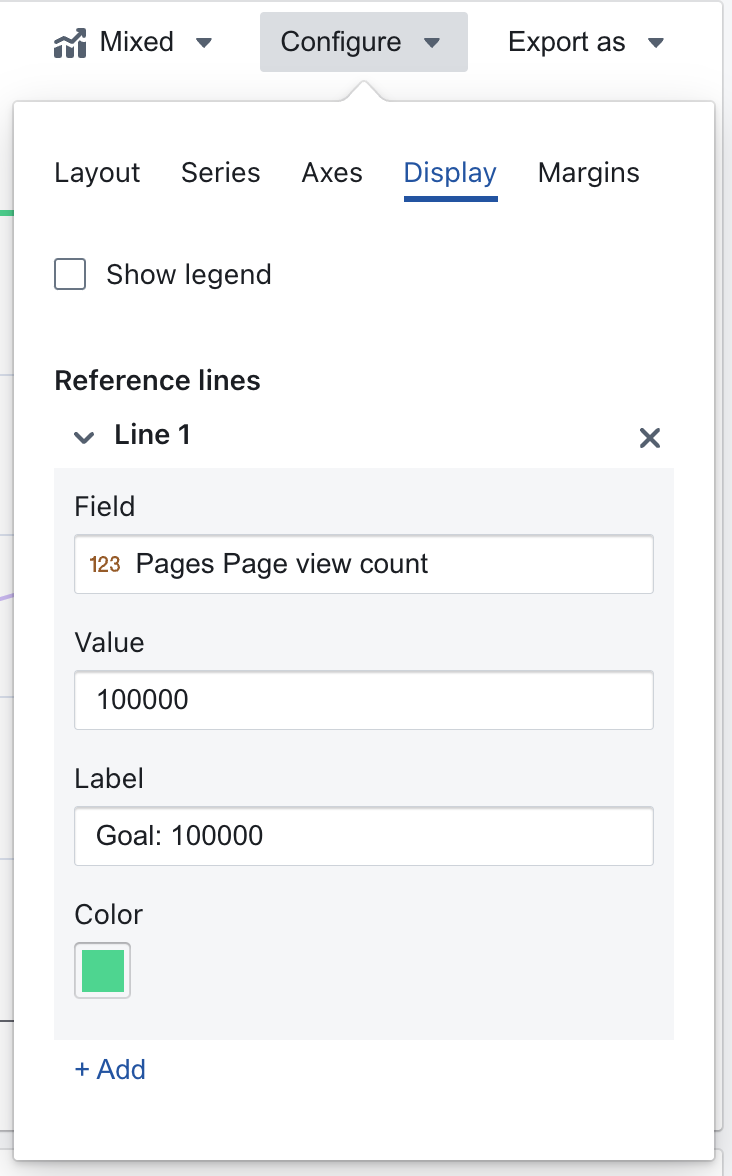Screen dimensions: 732x1176
Task: Click the Label field containing Goal: 100000
Action: (364, 836)
